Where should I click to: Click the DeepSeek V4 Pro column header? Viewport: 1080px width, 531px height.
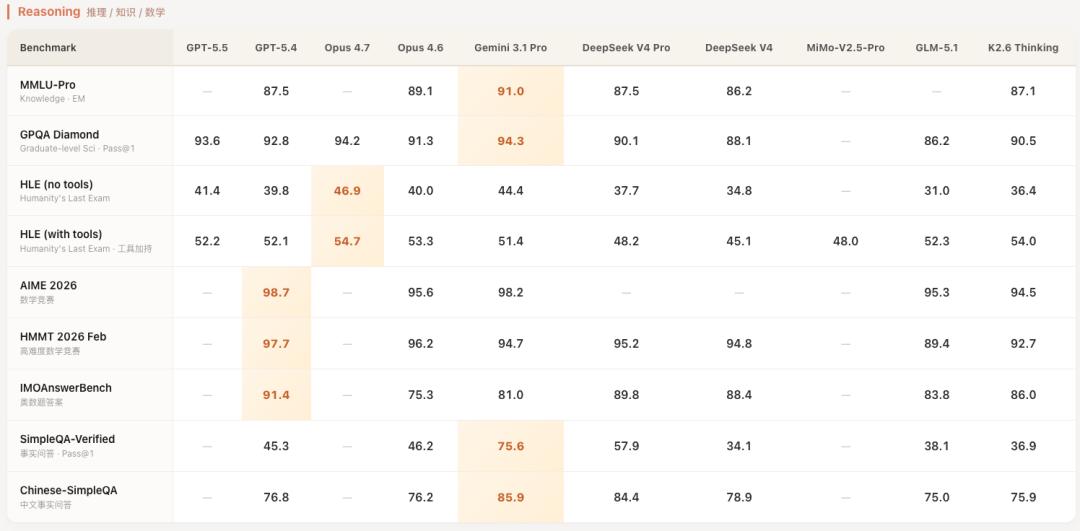coord(626,48)
